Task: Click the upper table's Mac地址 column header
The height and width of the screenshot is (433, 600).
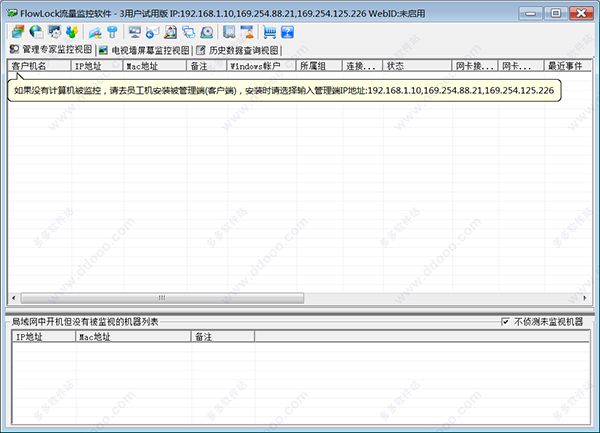Action: point(155,66)
